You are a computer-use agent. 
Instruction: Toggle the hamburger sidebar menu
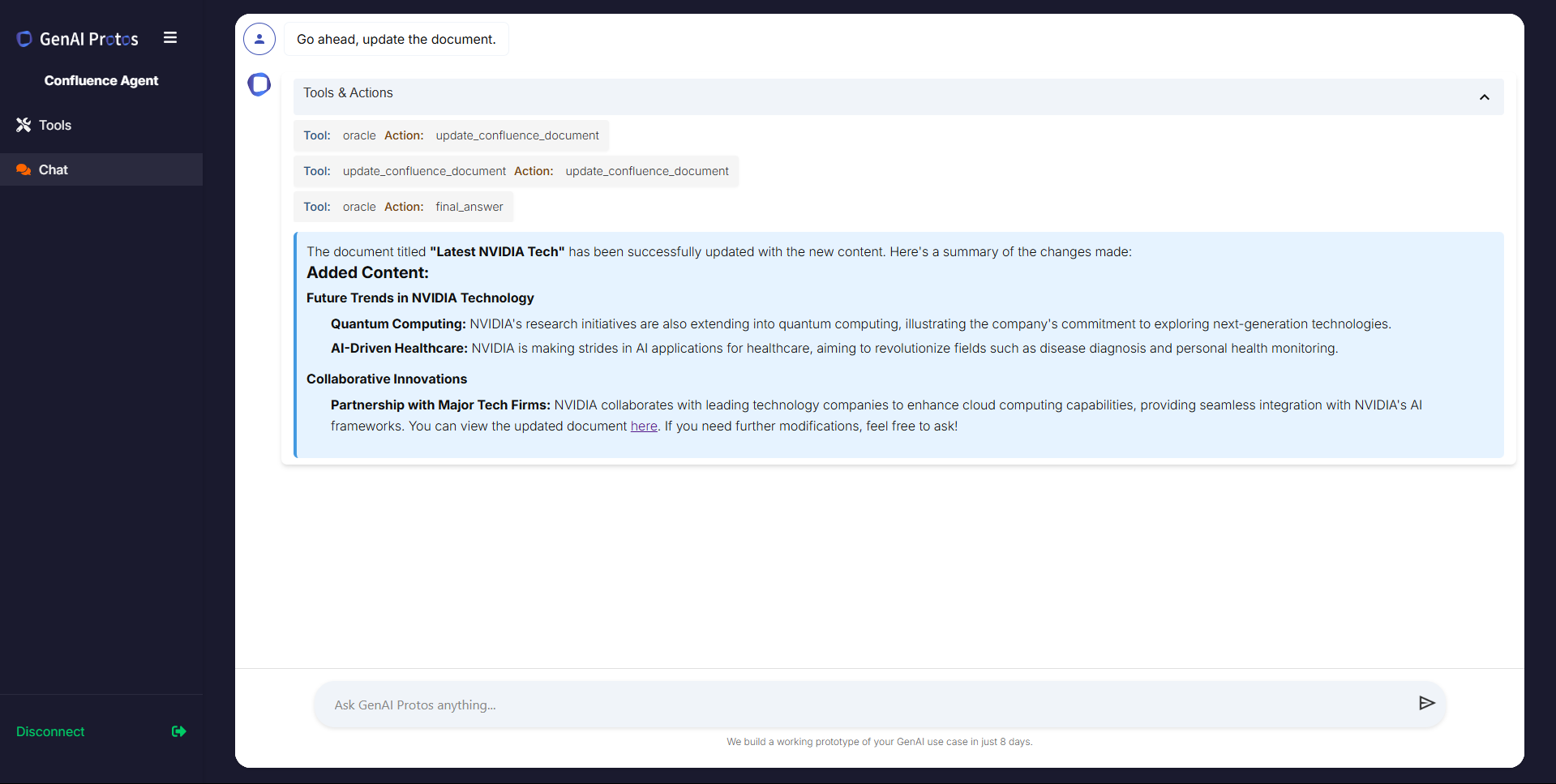tap(170, 38)
